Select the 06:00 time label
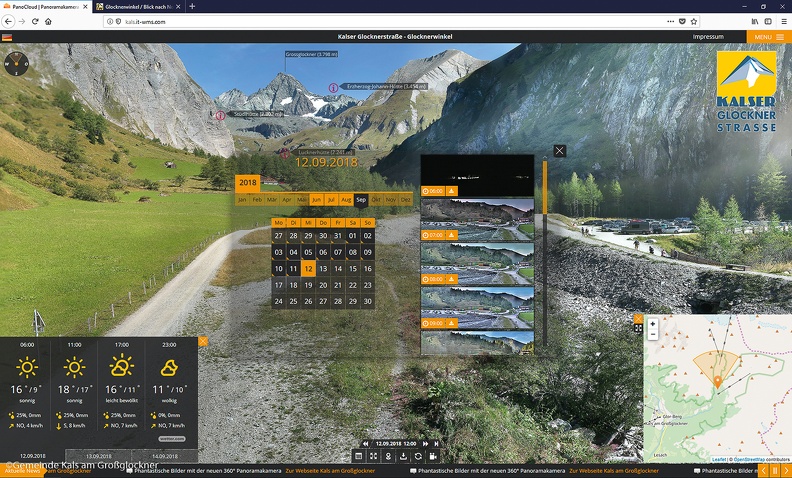The image size is (792, 478). point(433,191)
